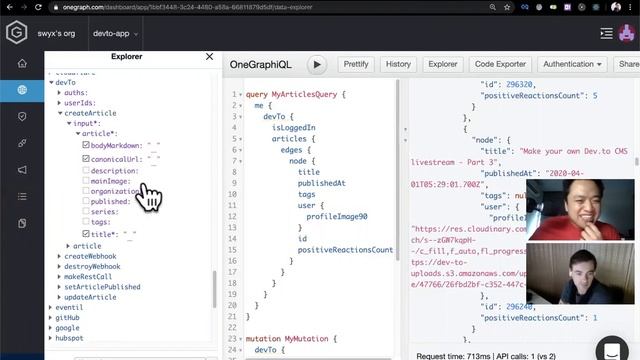Screen dimensions: 640x360
Task: Expand the hubspot node
Action: tap(51, 338)
